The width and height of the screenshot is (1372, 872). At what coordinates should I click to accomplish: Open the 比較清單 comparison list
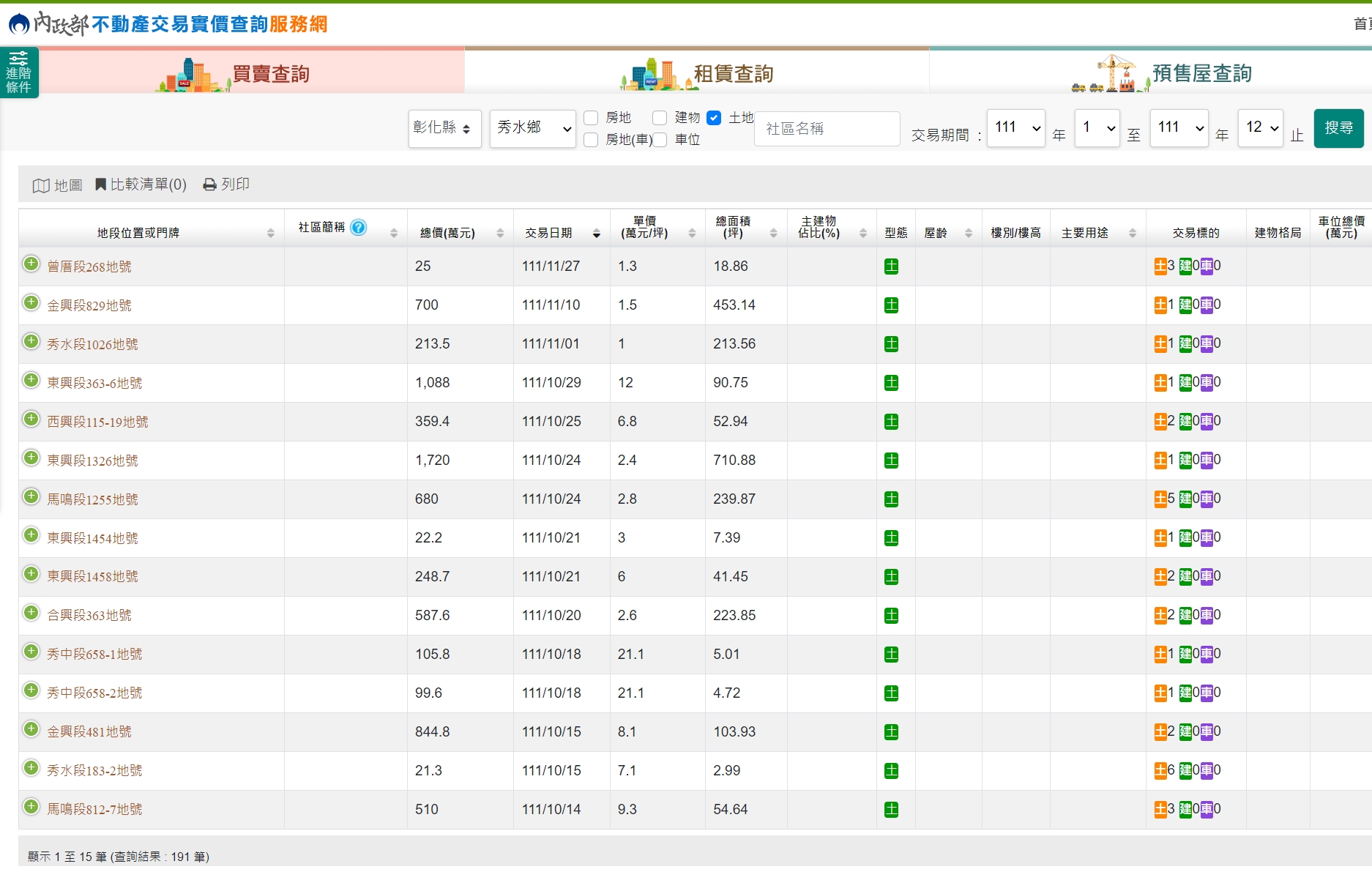[141, 185]
